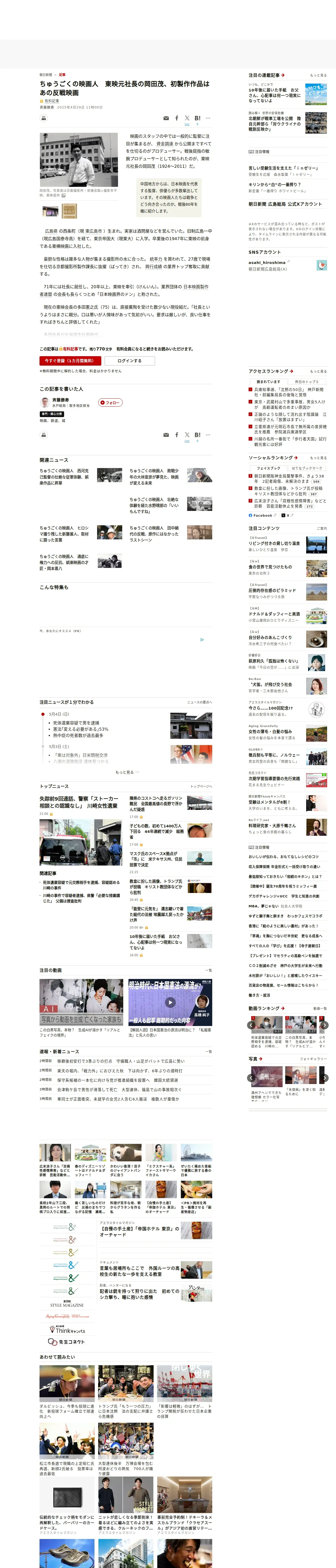Click the asahi_hiroshima account avatar
Viewport: 336px width, 1568px height.
[x=321, y=266]
